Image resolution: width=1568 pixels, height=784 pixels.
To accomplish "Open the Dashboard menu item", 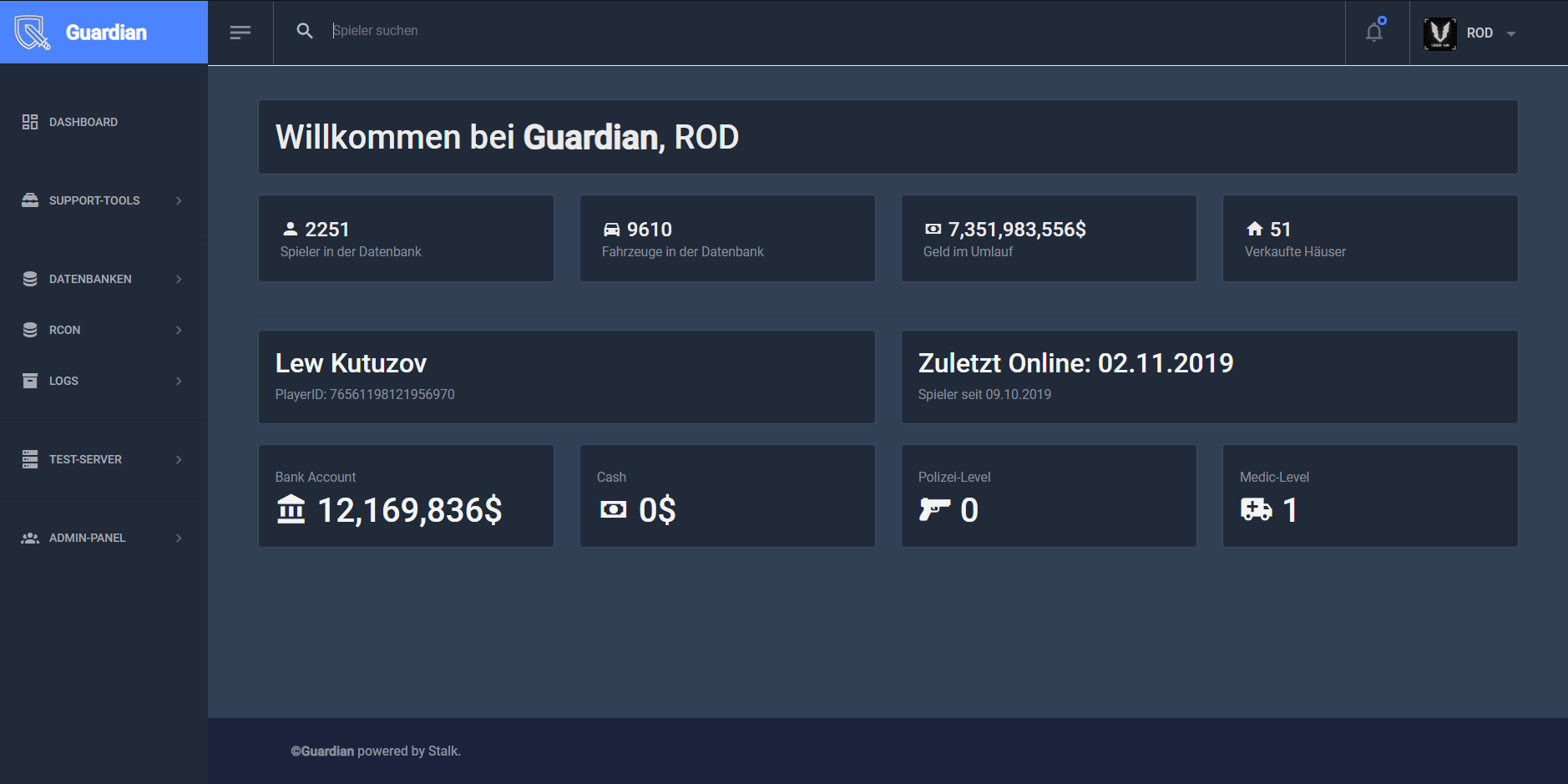I will click(x=83, y=122).
